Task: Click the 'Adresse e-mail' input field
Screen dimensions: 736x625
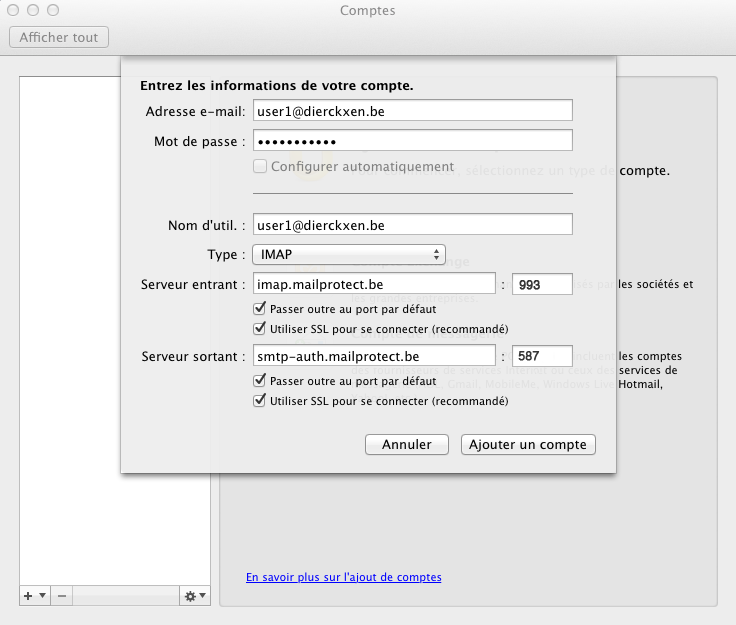Action: pyautogui.click(x=412, y=112)
